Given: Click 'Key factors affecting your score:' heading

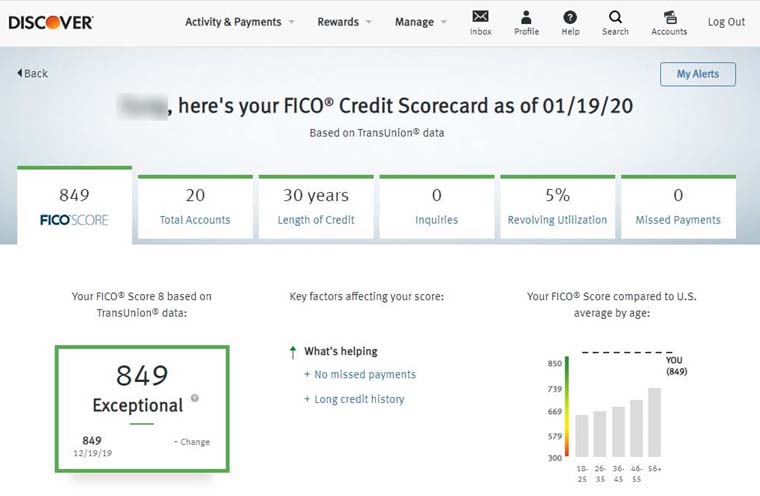Looking at the screenshot, I should click(366, 296).
